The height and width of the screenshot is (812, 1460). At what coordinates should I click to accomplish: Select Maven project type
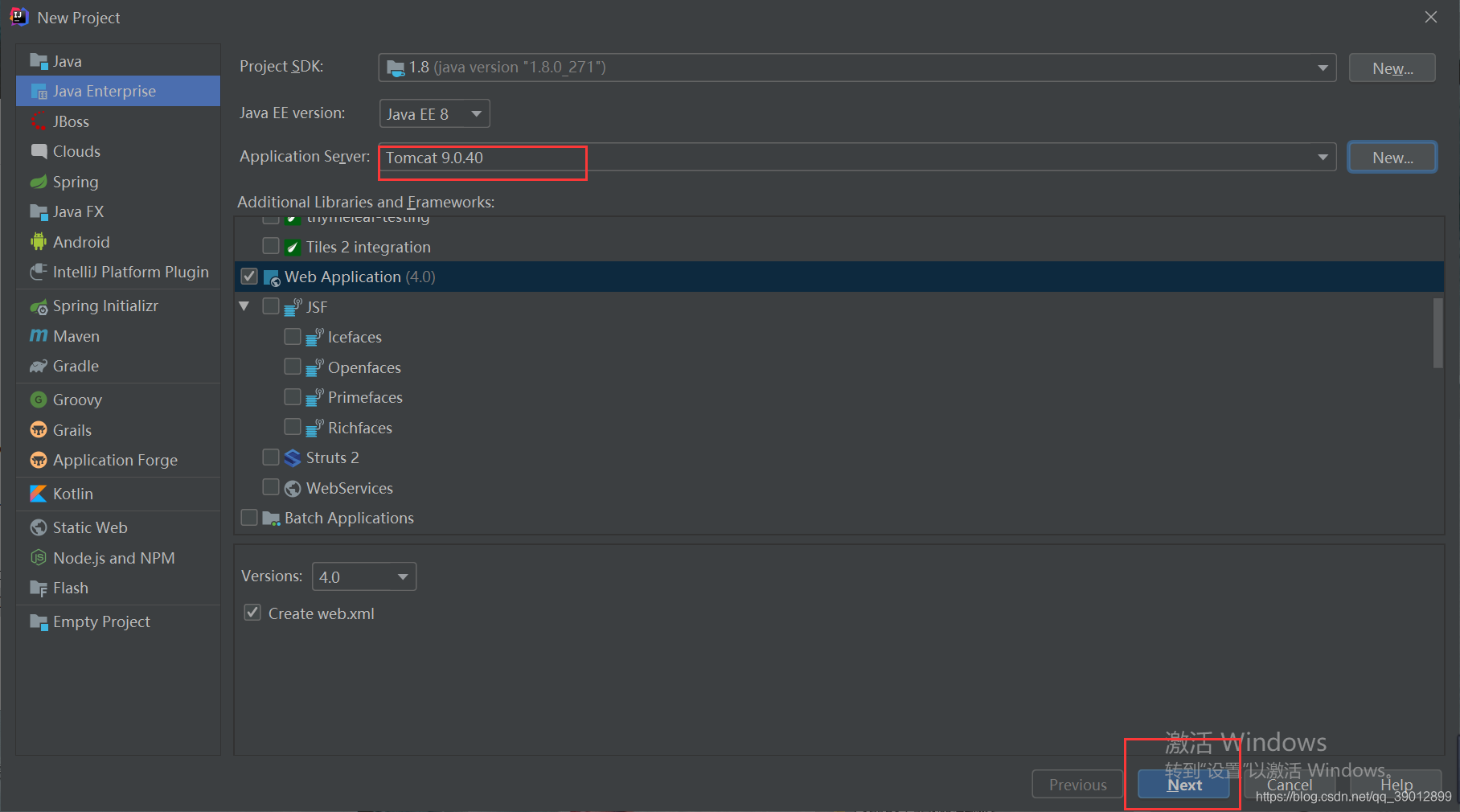(x=118, y=336)
